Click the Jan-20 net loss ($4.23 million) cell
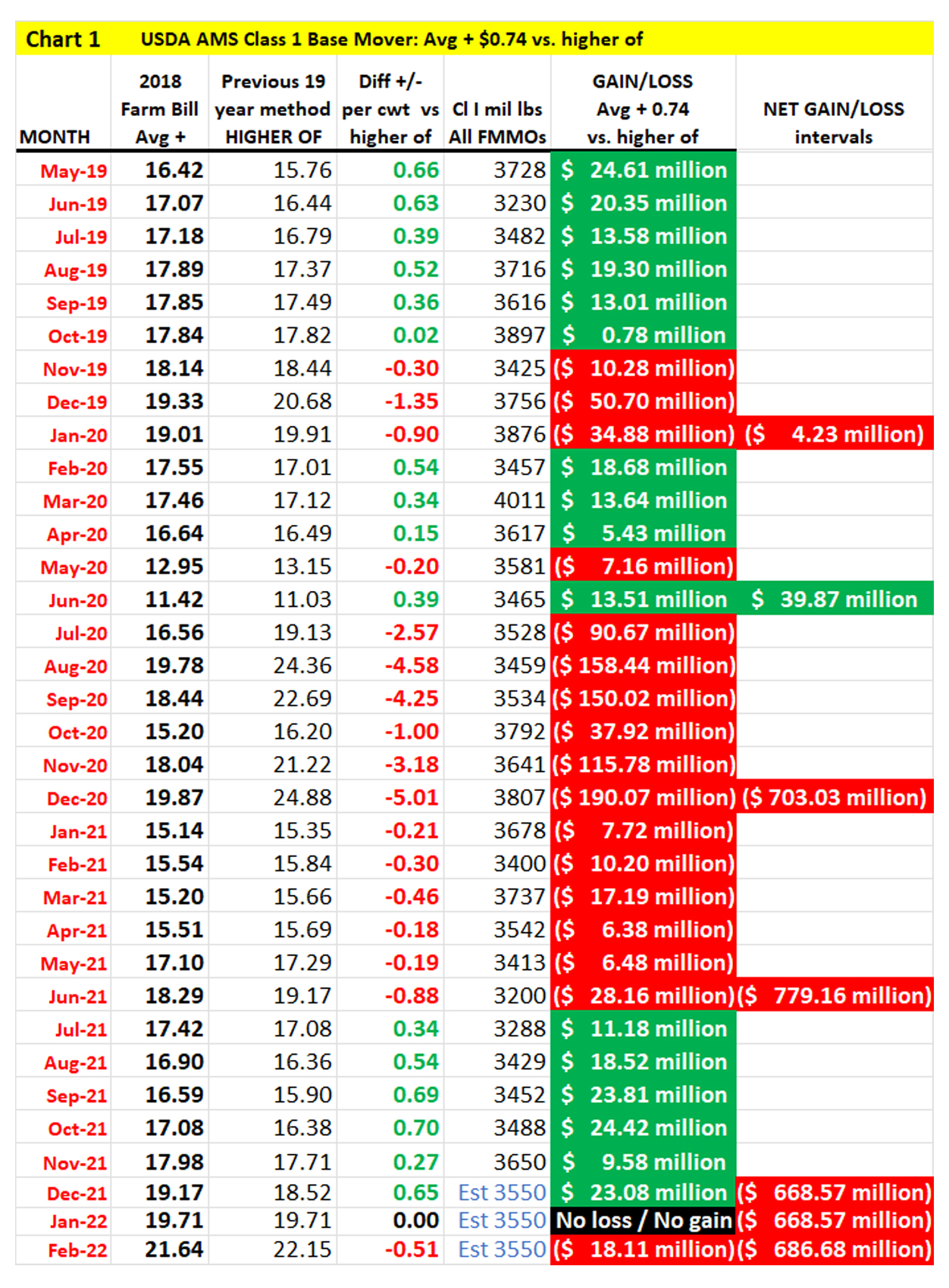This screenshot has height=1288, width=949. click(x=834, y=435)
